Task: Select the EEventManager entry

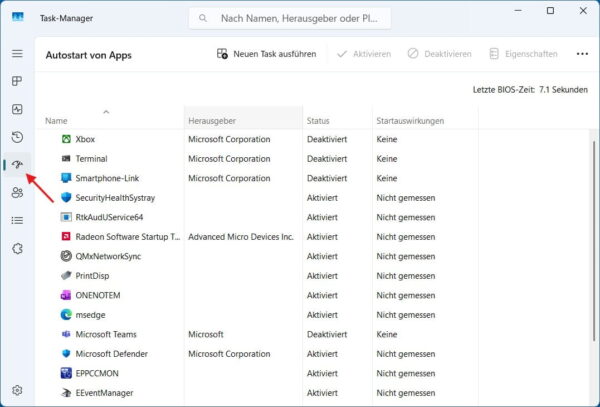Action: tap(104, 393)
